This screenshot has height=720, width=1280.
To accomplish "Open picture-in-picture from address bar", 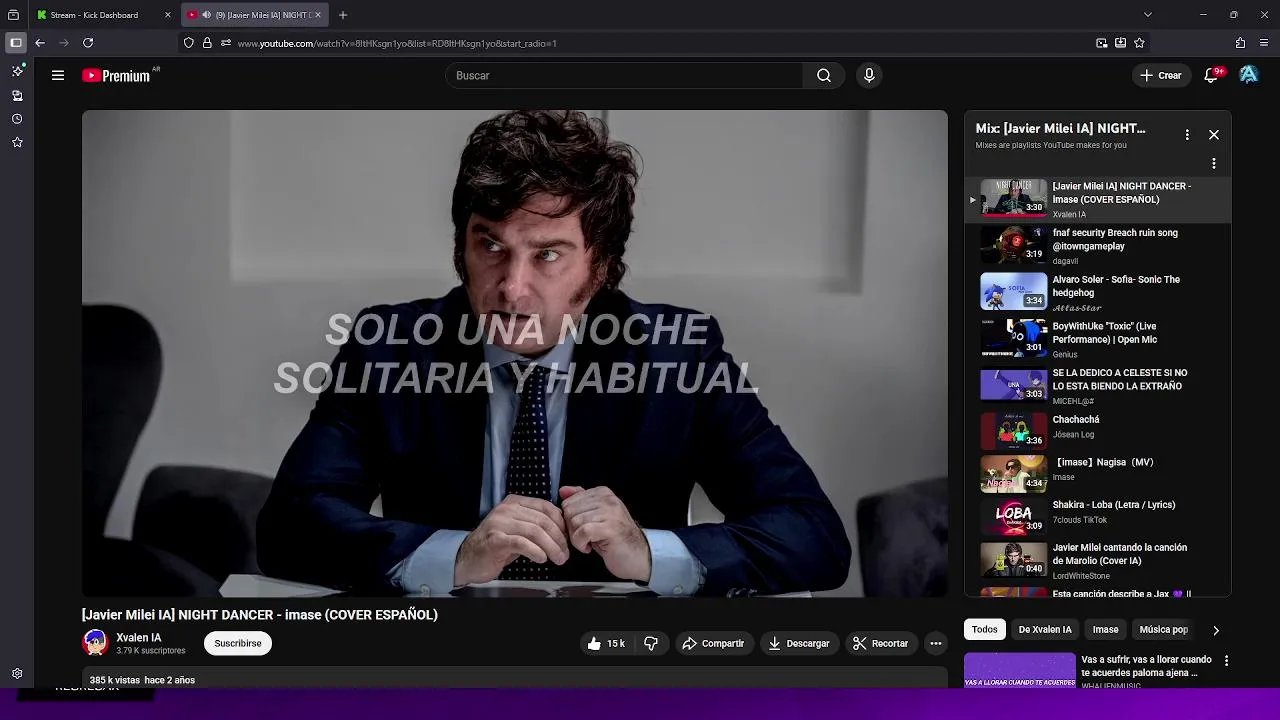I will tap(1101, 43).
